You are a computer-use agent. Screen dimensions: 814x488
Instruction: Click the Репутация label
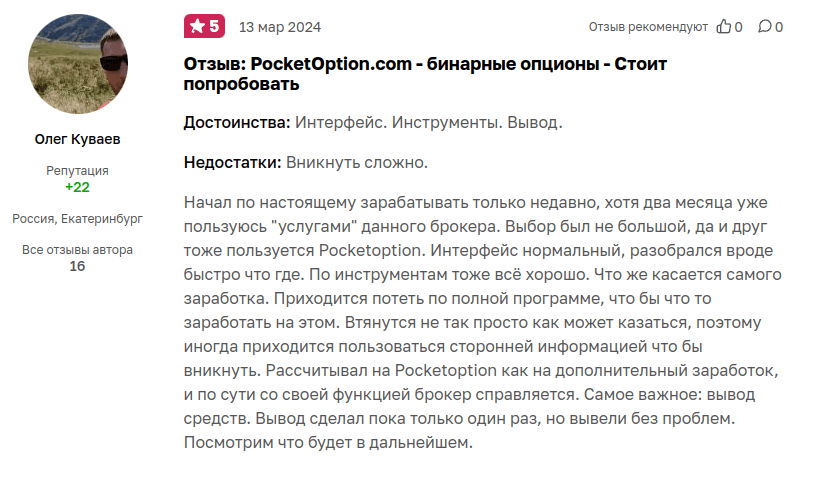click(x=77, y=171)
